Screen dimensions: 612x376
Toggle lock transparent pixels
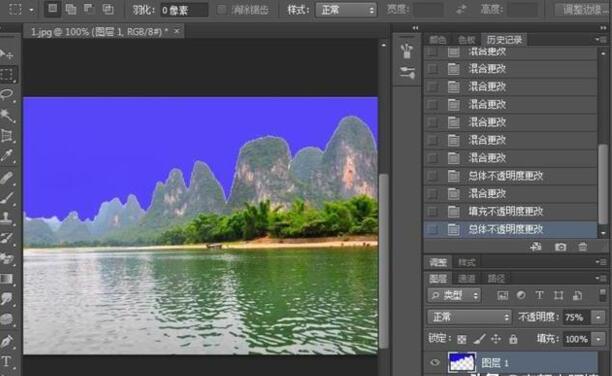click(x=461, y=339)
